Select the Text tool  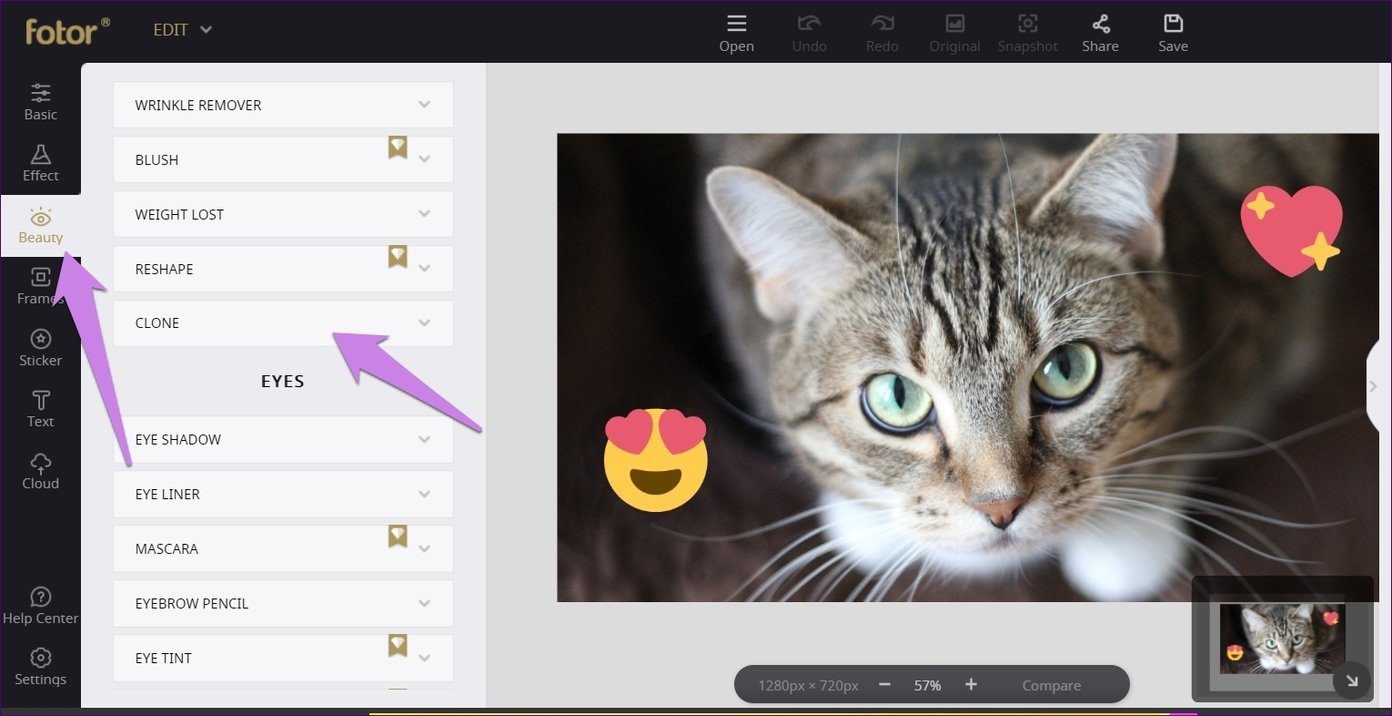click(40, 409)
